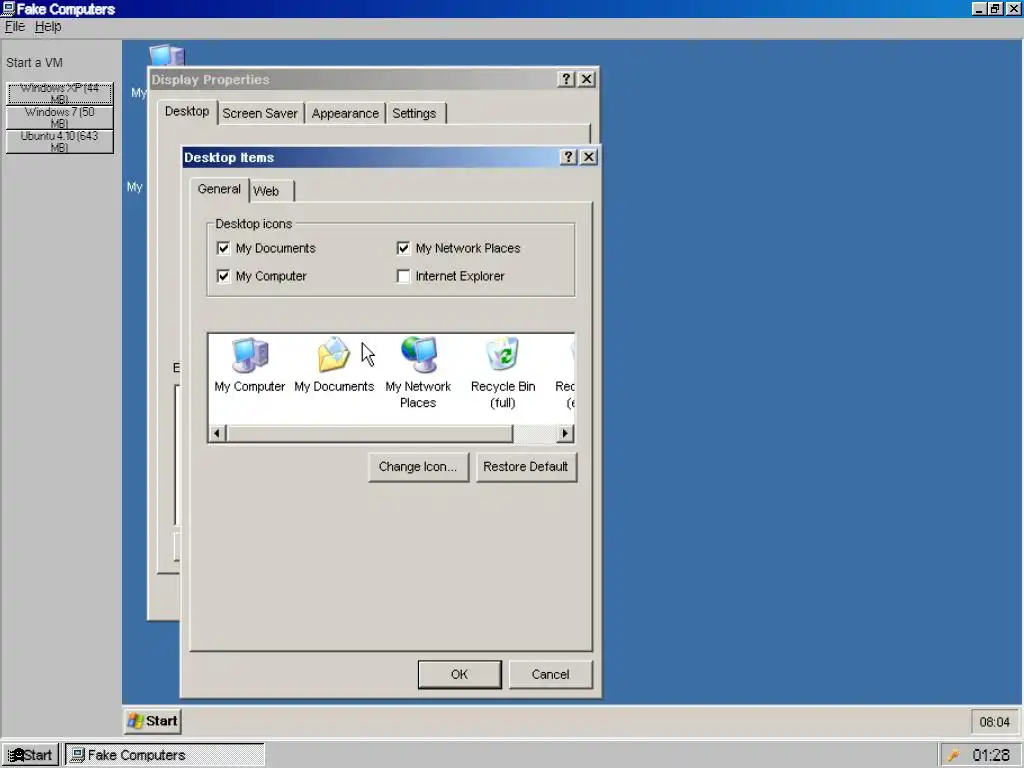Switch to the Web tab
Image resolution: width=1024 pixels, height=768 pixels.
click(x=271, y=191)
